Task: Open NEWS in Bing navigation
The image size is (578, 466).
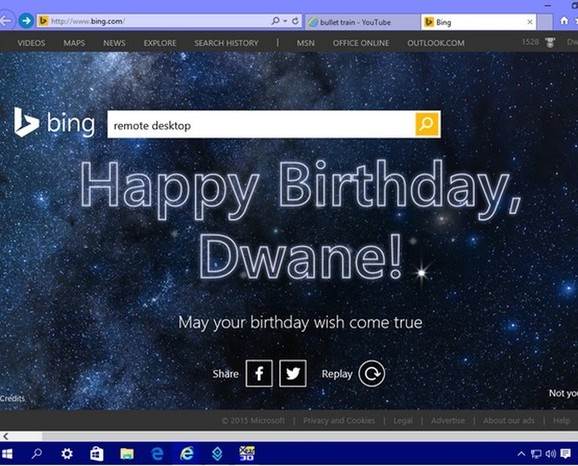Action: click(x=114, y=43)
